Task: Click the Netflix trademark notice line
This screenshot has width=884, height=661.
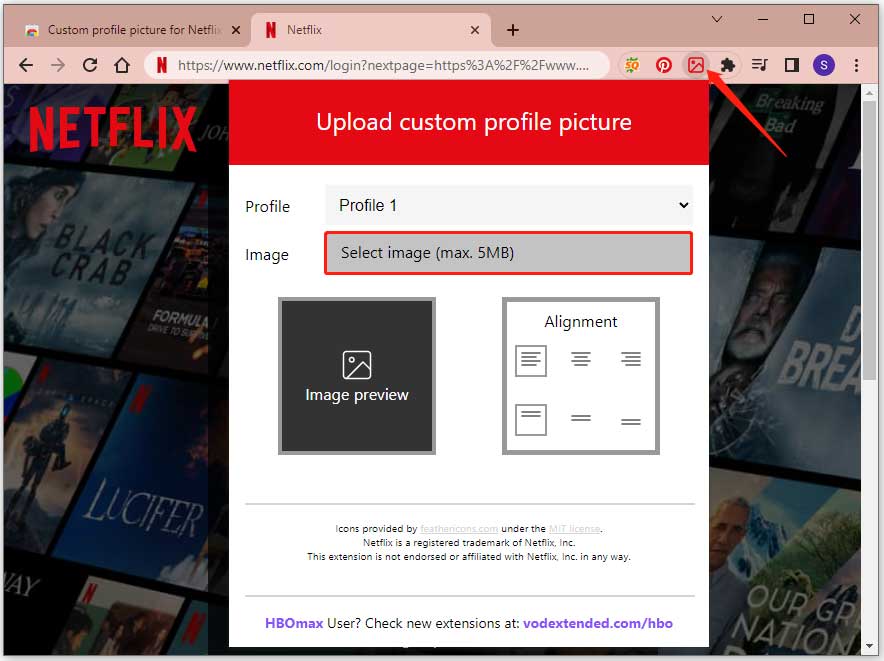Action: pyautogui.click(x=468, y=543)
